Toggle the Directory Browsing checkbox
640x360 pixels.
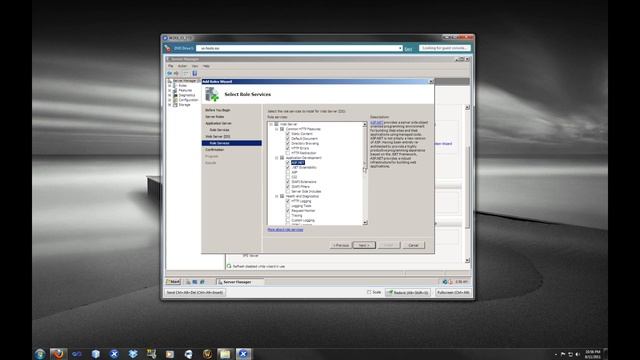coord(288,144)
